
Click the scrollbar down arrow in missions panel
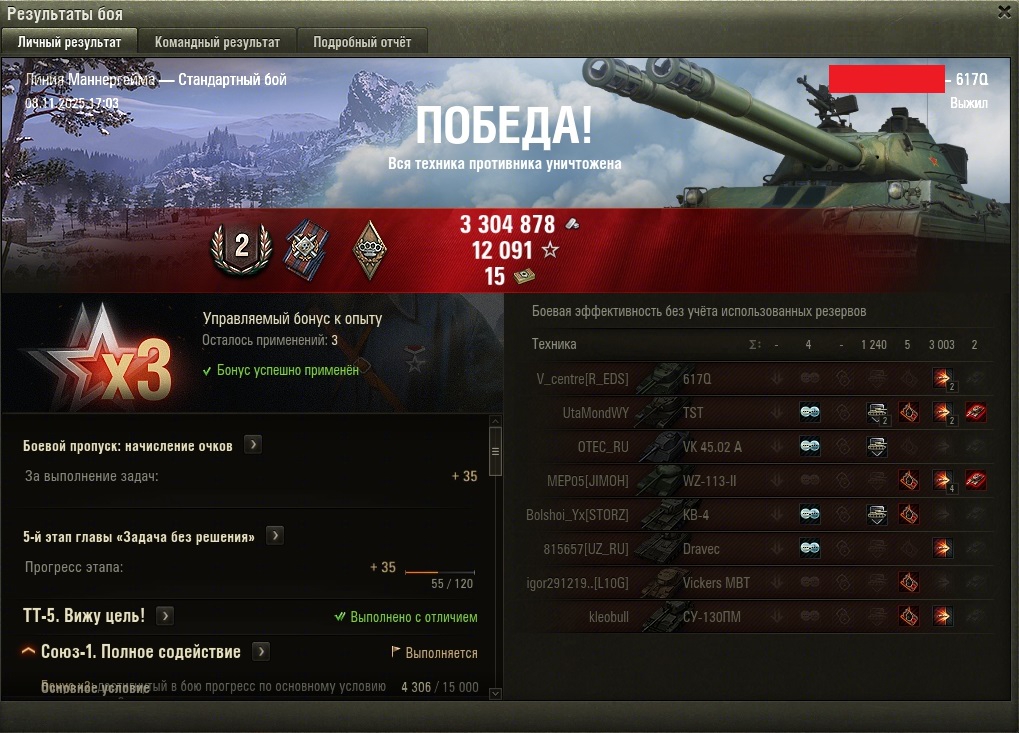[495, 693]
